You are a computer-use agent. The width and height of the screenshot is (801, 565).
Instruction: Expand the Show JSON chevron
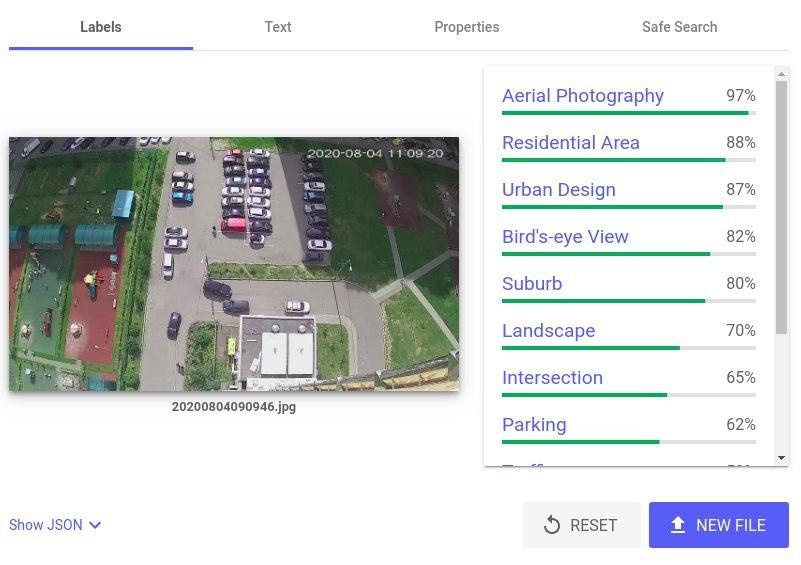pyautogui.click(x=95, y=525)
